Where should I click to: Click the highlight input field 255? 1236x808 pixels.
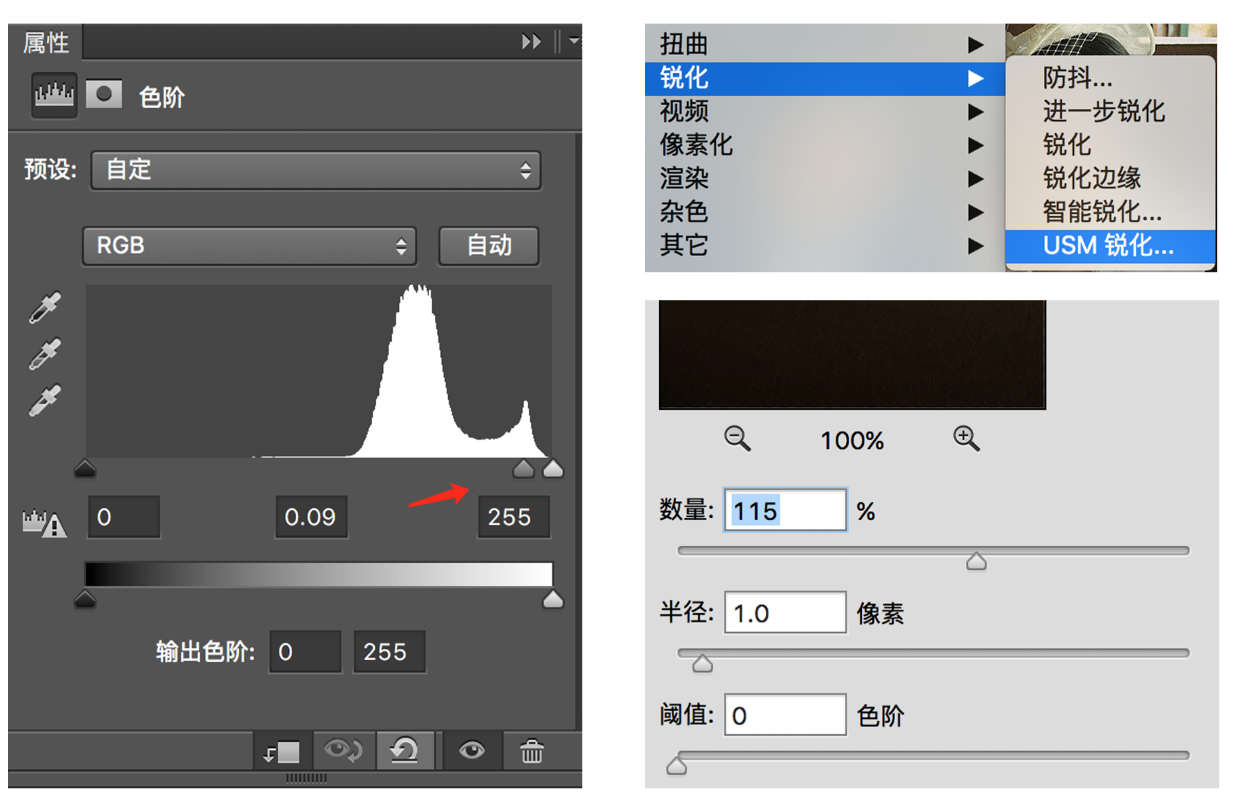click(514, 517)
